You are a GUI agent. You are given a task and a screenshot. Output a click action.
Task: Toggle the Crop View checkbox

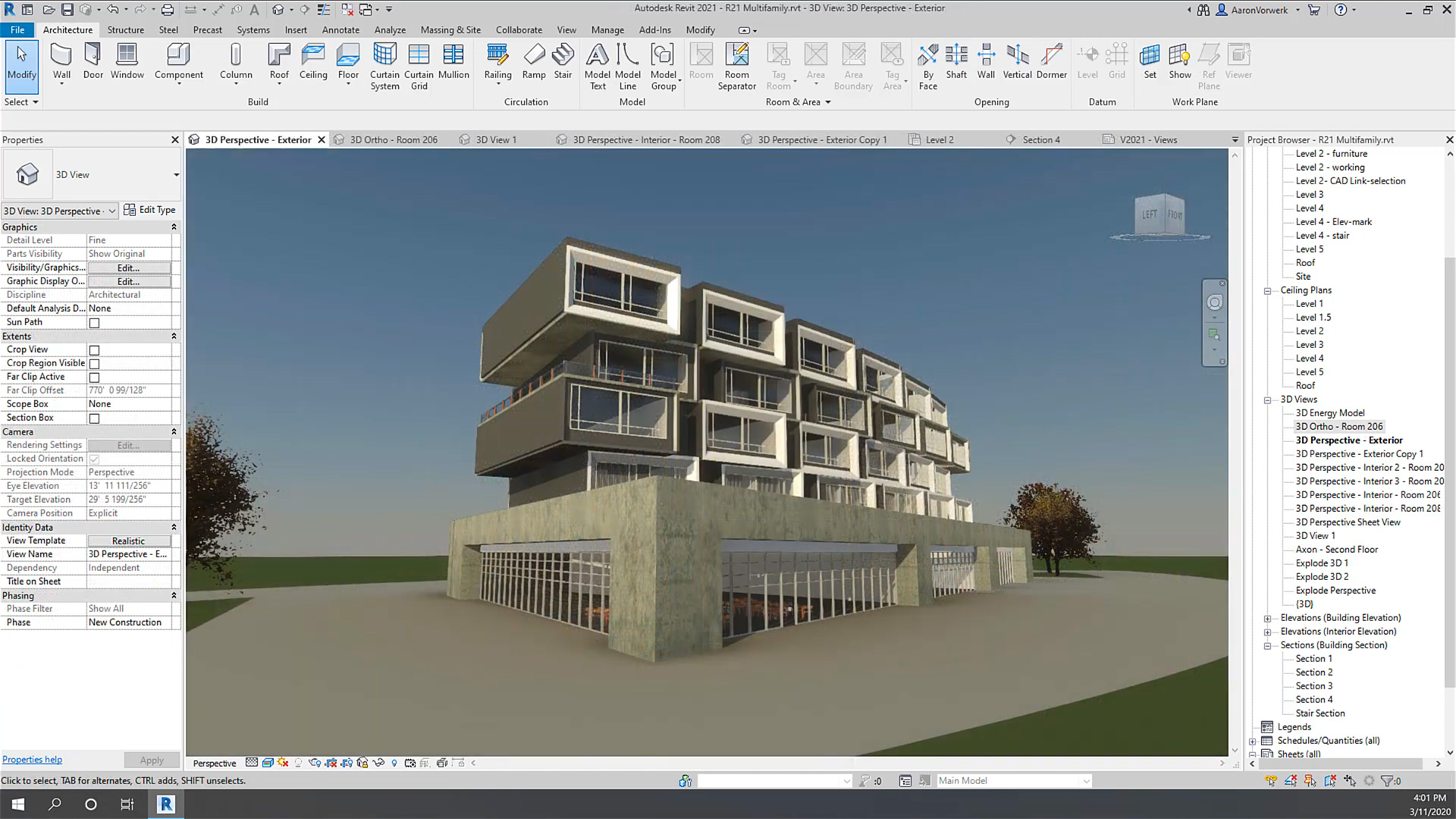94,349
